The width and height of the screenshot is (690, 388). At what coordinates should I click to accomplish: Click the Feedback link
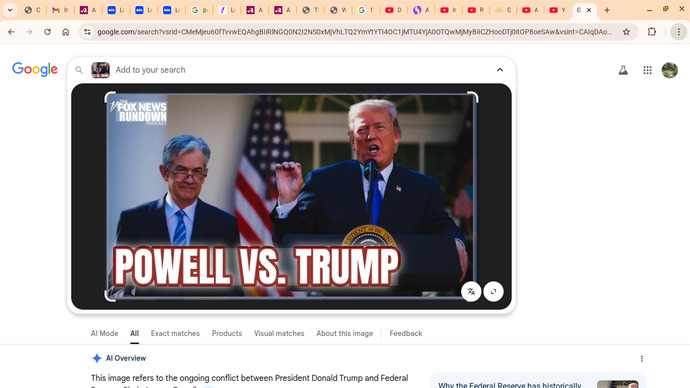406,333
